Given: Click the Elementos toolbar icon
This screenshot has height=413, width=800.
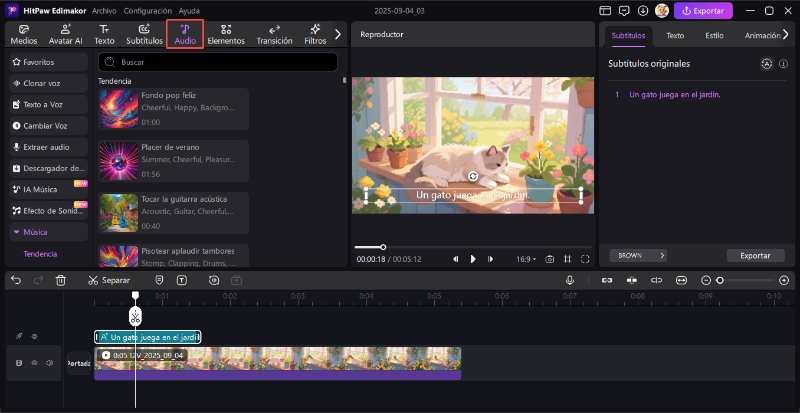Looking at the screenshot, I should tap(225, 35).
